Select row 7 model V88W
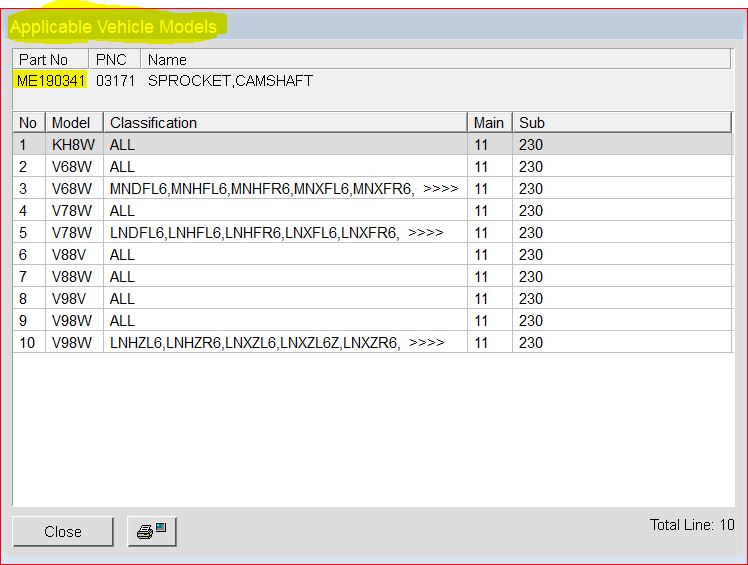This screenshot has width=748, height=565. pos(72,277)
